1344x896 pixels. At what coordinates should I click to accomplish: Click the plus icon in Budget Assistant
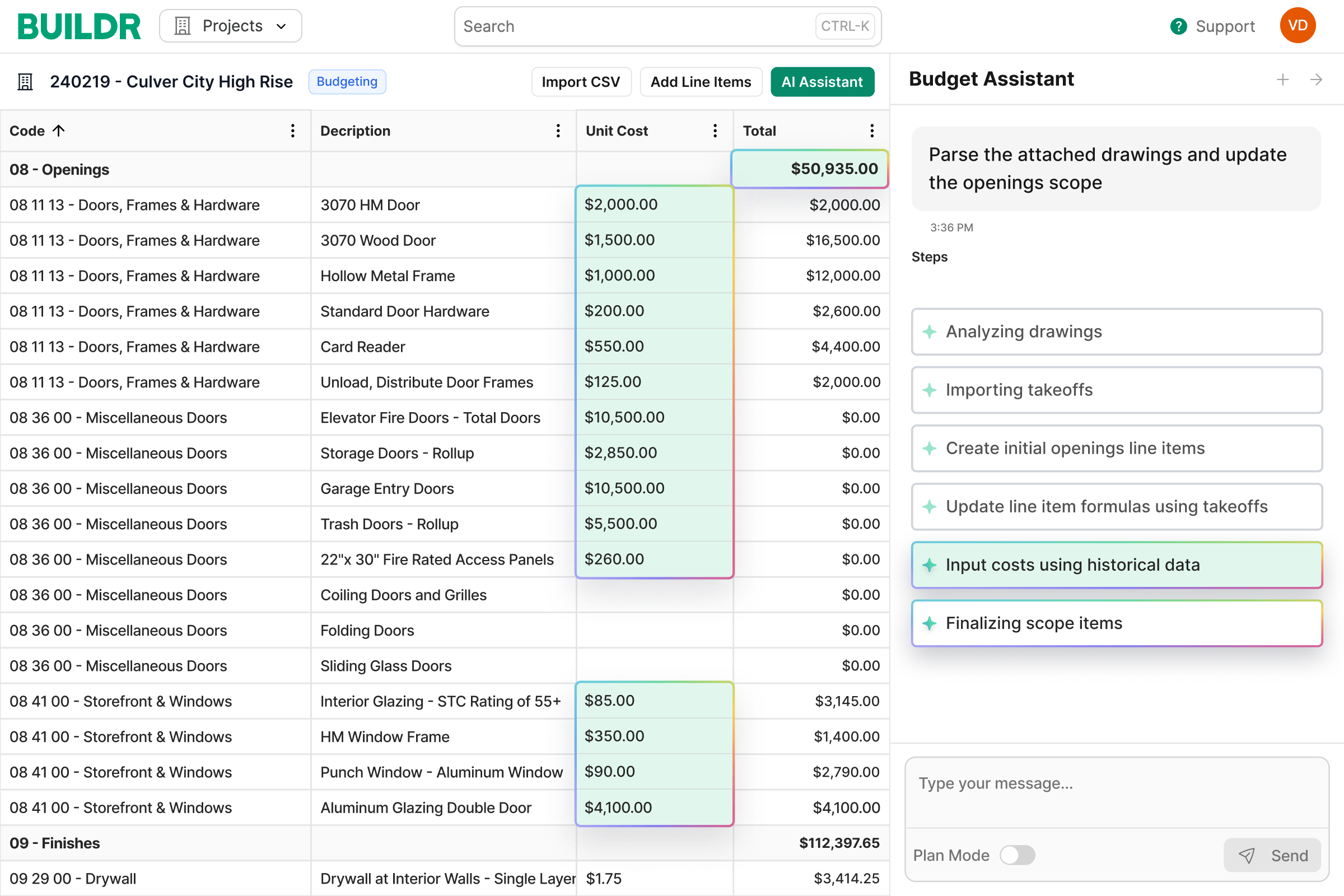[x=1282, y=80]
